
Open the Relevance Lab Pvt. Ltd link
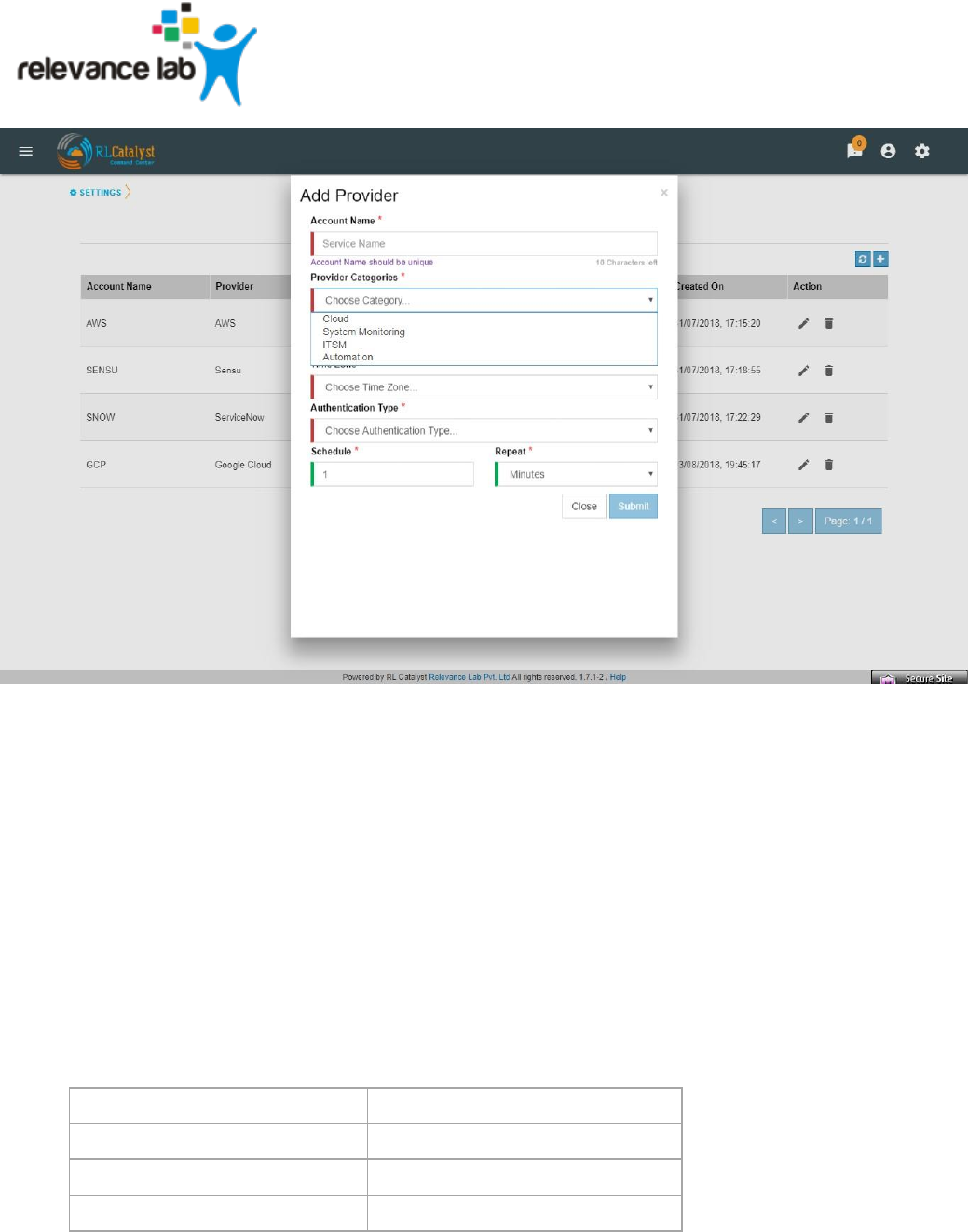point(469,677)
